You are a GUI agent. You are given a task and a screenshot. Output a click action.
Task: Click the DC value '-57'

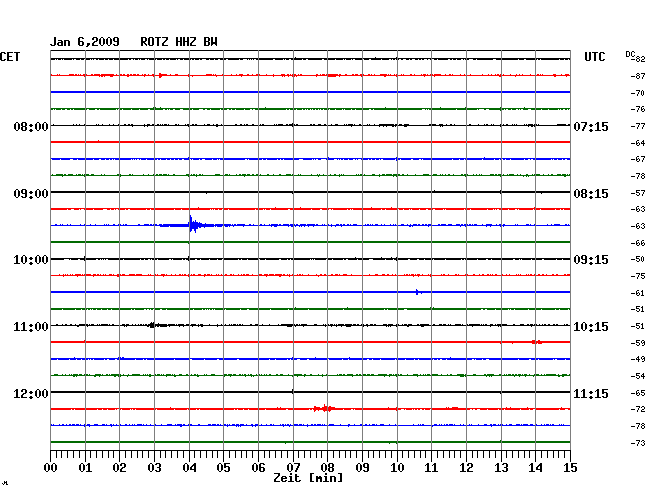638,193
